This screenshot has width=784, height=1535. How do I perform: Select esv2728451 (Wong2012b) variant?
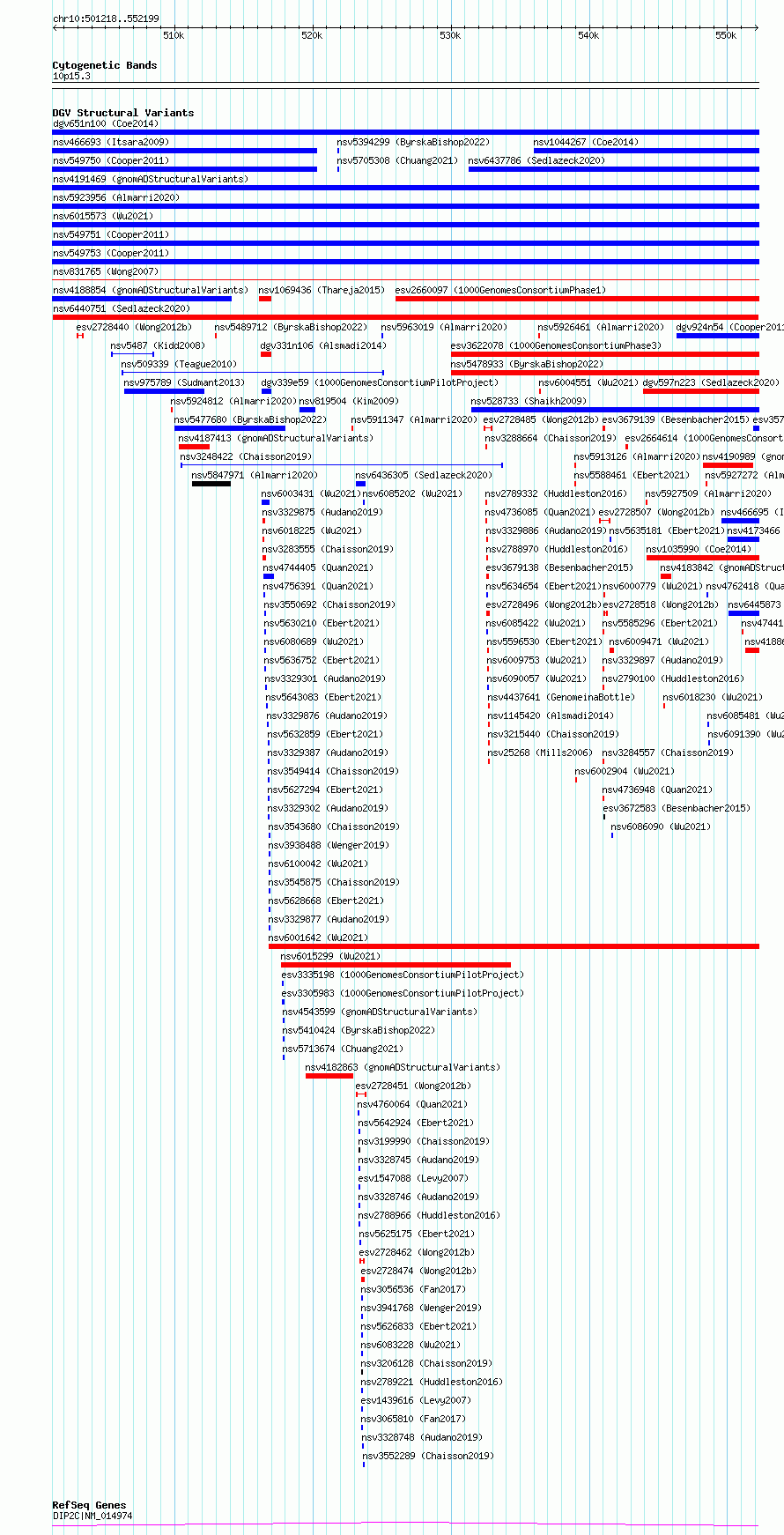pyautogui.click(x=413, y=1086)
